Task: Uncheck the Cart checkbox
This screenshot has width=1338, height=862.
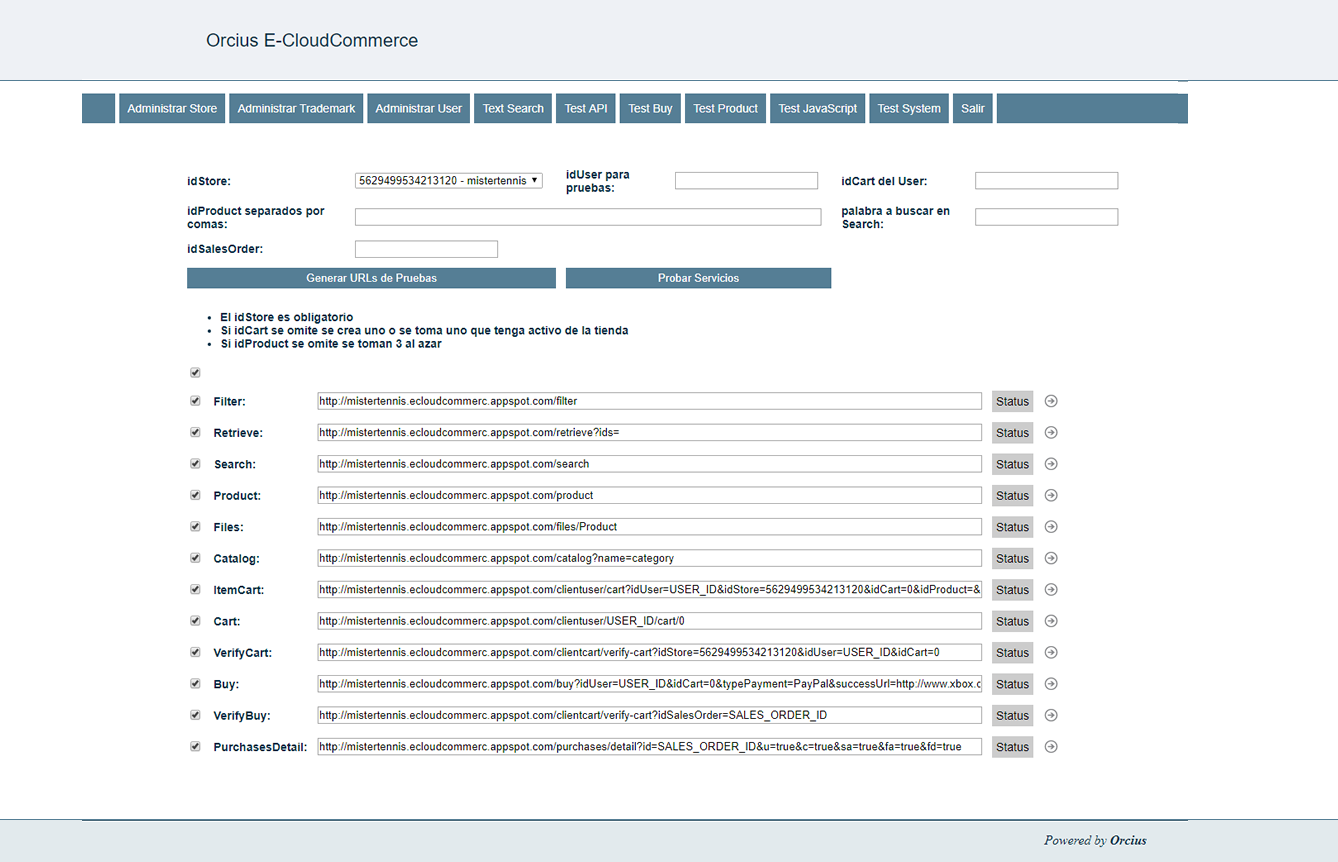Action: tap(195, 621)
